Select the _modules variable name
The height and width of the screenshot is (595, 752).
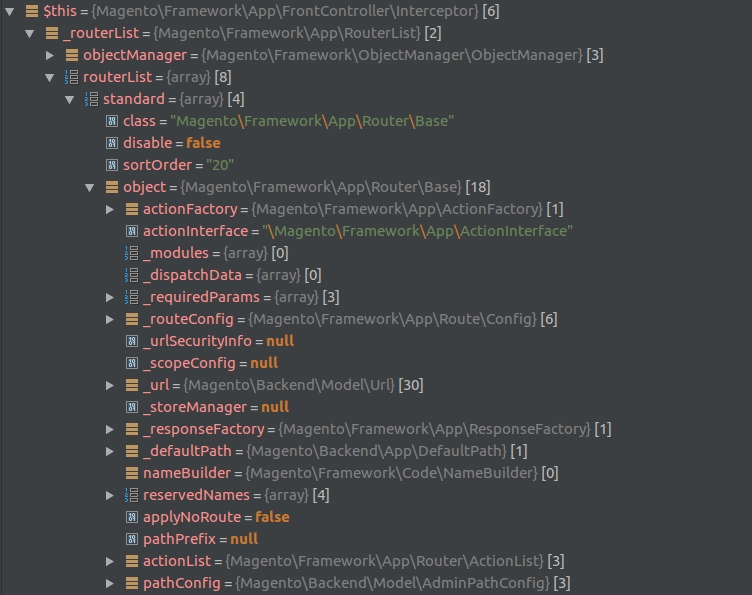[x=176, y=253]
